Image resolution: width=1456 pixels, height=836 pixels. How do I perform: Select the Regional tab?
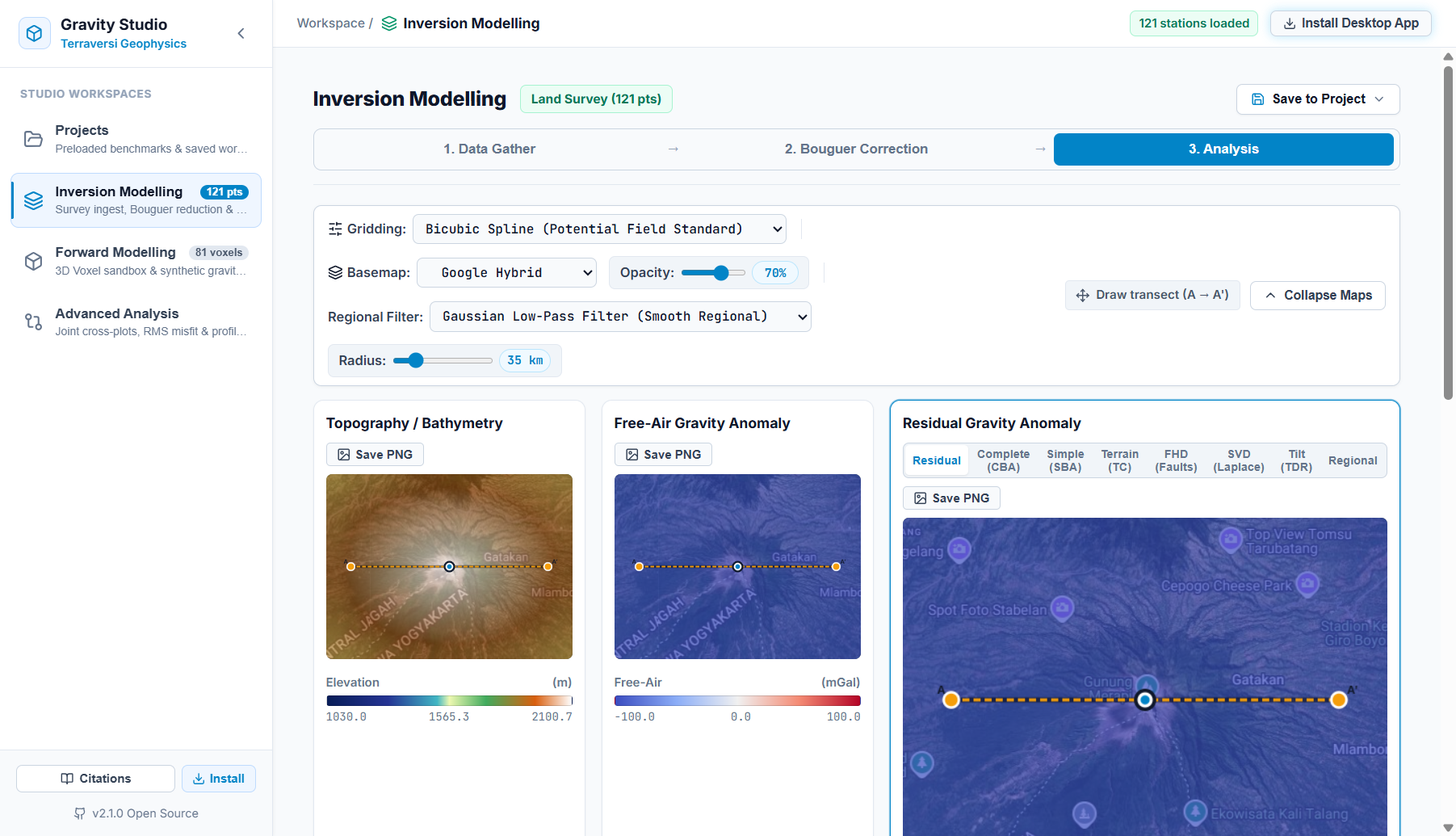click(x=1353, y=460)
